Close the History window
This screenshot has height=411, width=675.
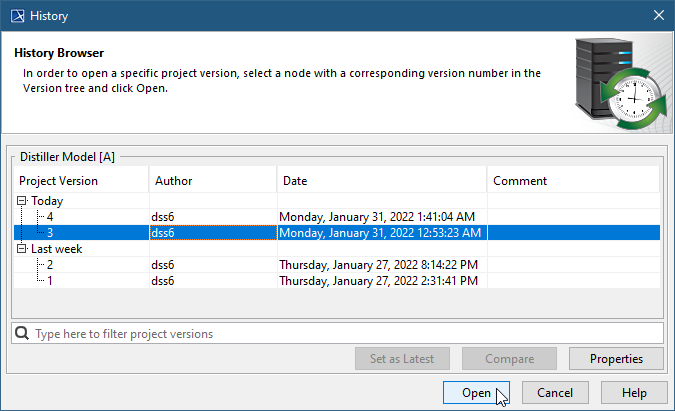pos(658,15)
